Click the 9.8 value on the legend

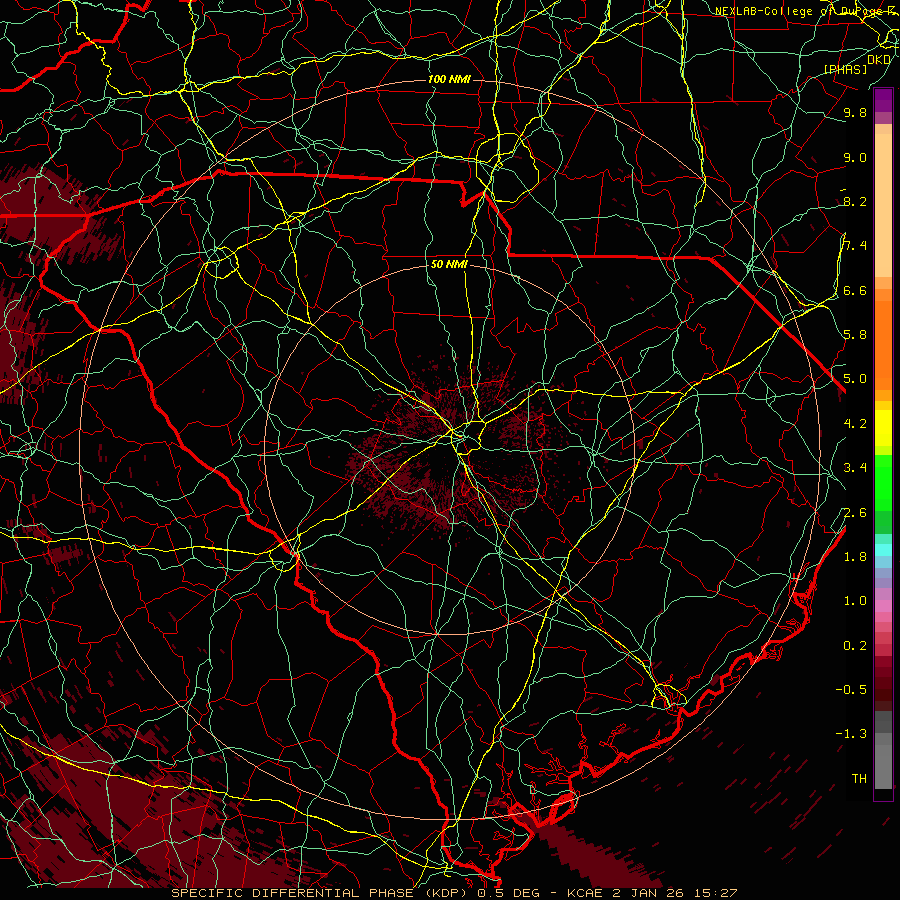tap(855, 112)
